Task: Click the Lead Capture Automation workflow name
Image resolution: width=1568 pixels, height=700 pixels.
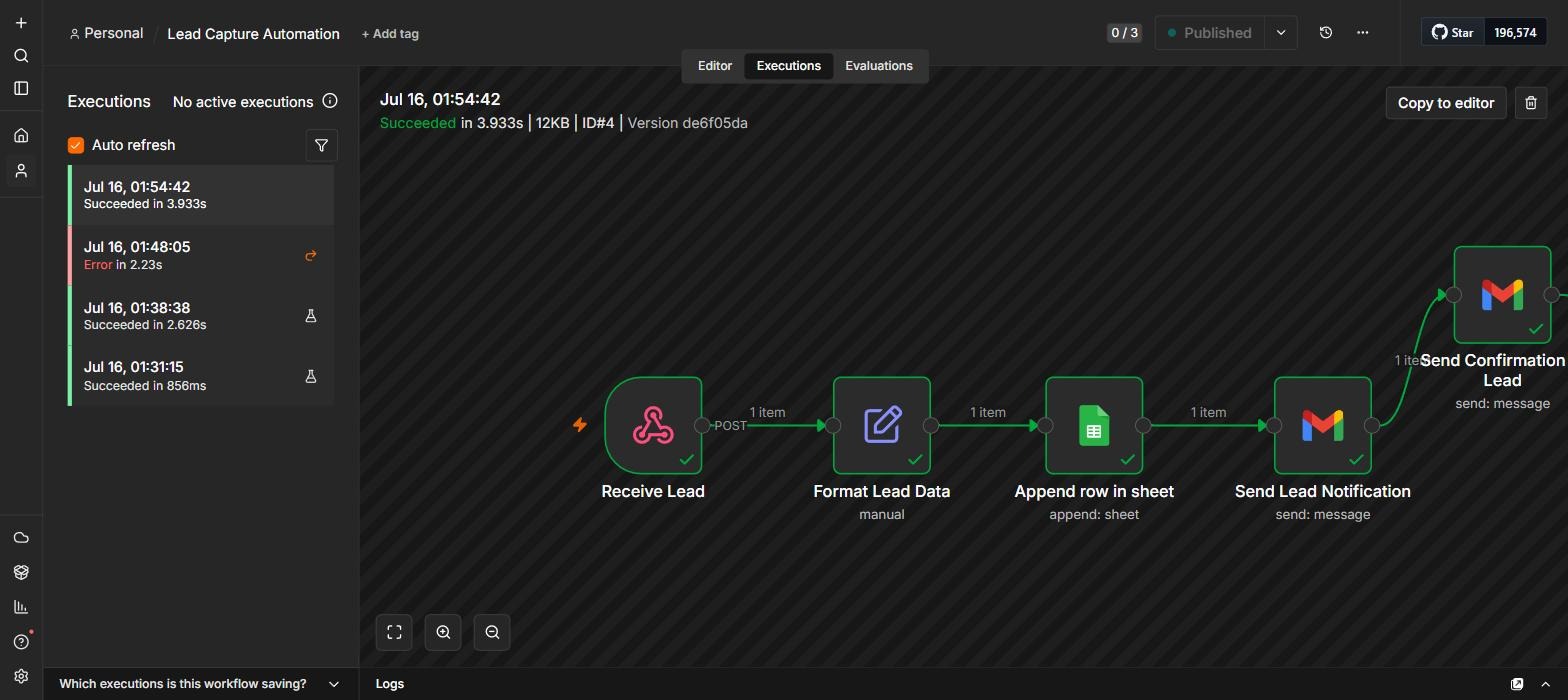Action: point(253,34)
